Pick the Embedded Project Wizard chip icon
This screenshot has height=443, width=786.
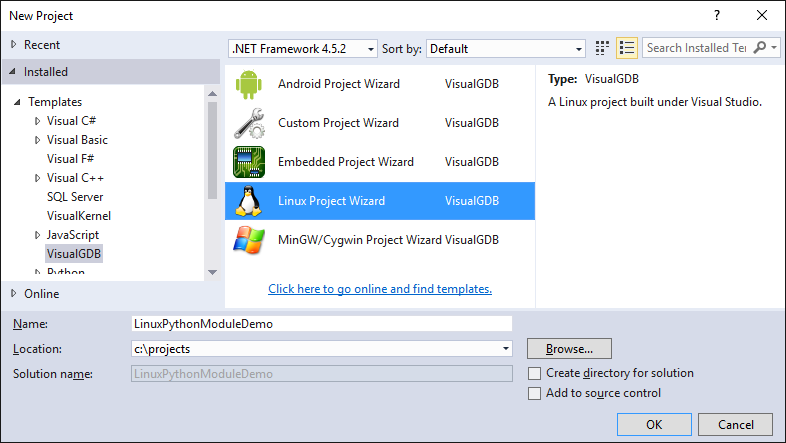(x=249, y=162)
